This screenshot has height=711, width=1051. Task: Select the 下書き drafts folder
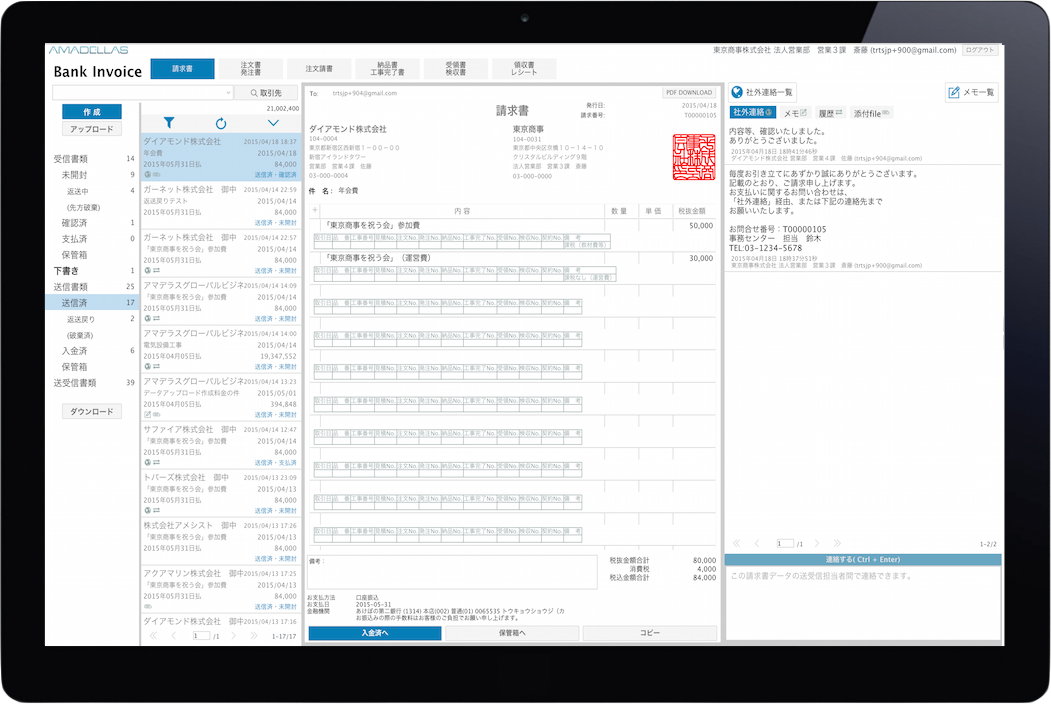pyautogui.click(x=94, y=271)
